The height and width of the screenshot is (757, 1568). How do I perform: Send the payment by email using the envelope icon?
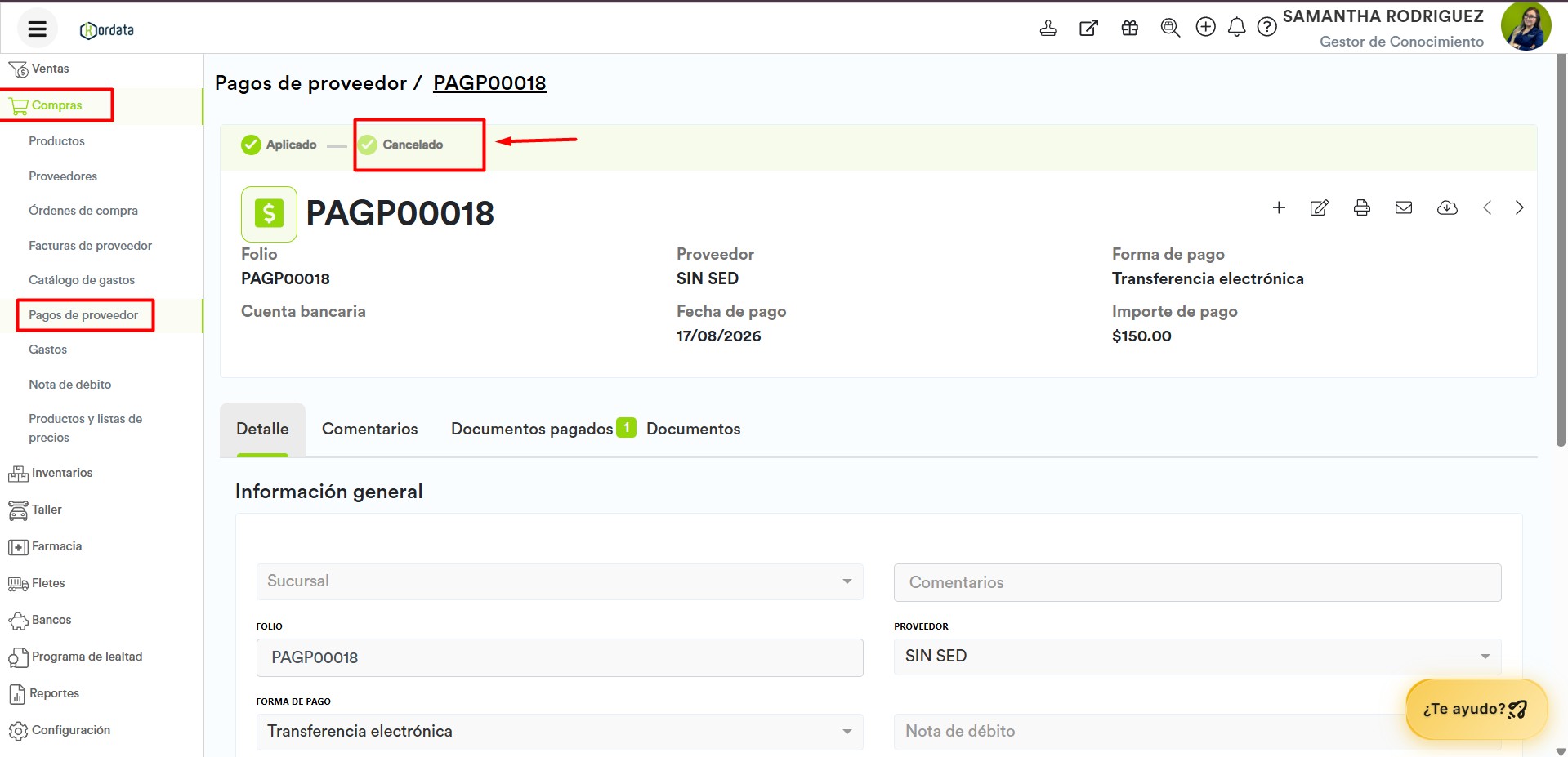coord(1404,207)
